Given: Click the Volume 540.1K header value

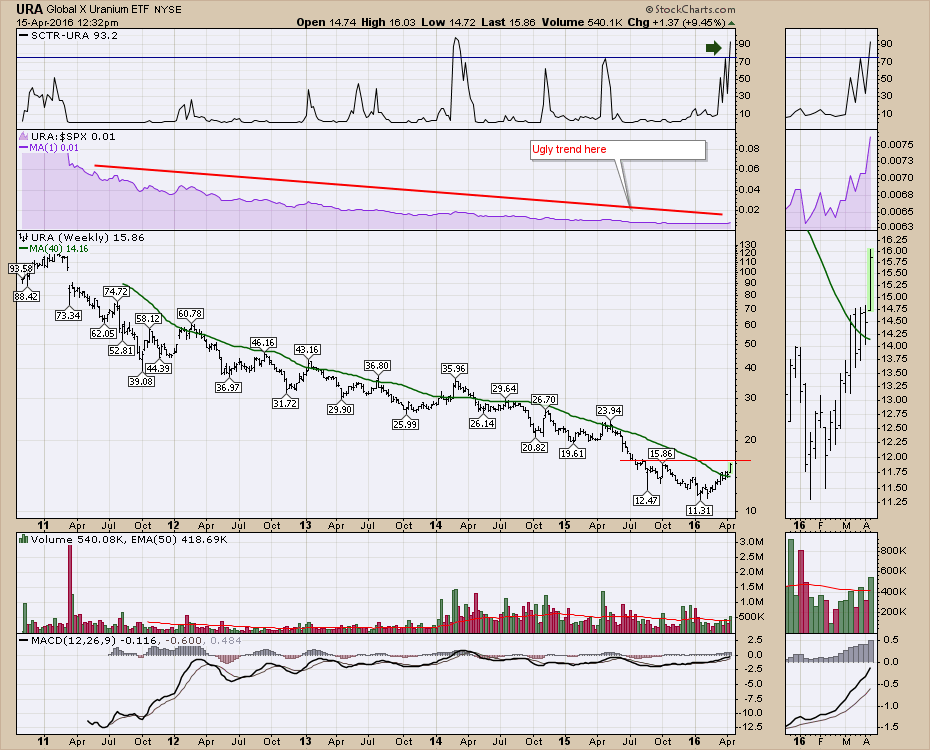Looking at the screenshot, I should (x=581, y=23).
